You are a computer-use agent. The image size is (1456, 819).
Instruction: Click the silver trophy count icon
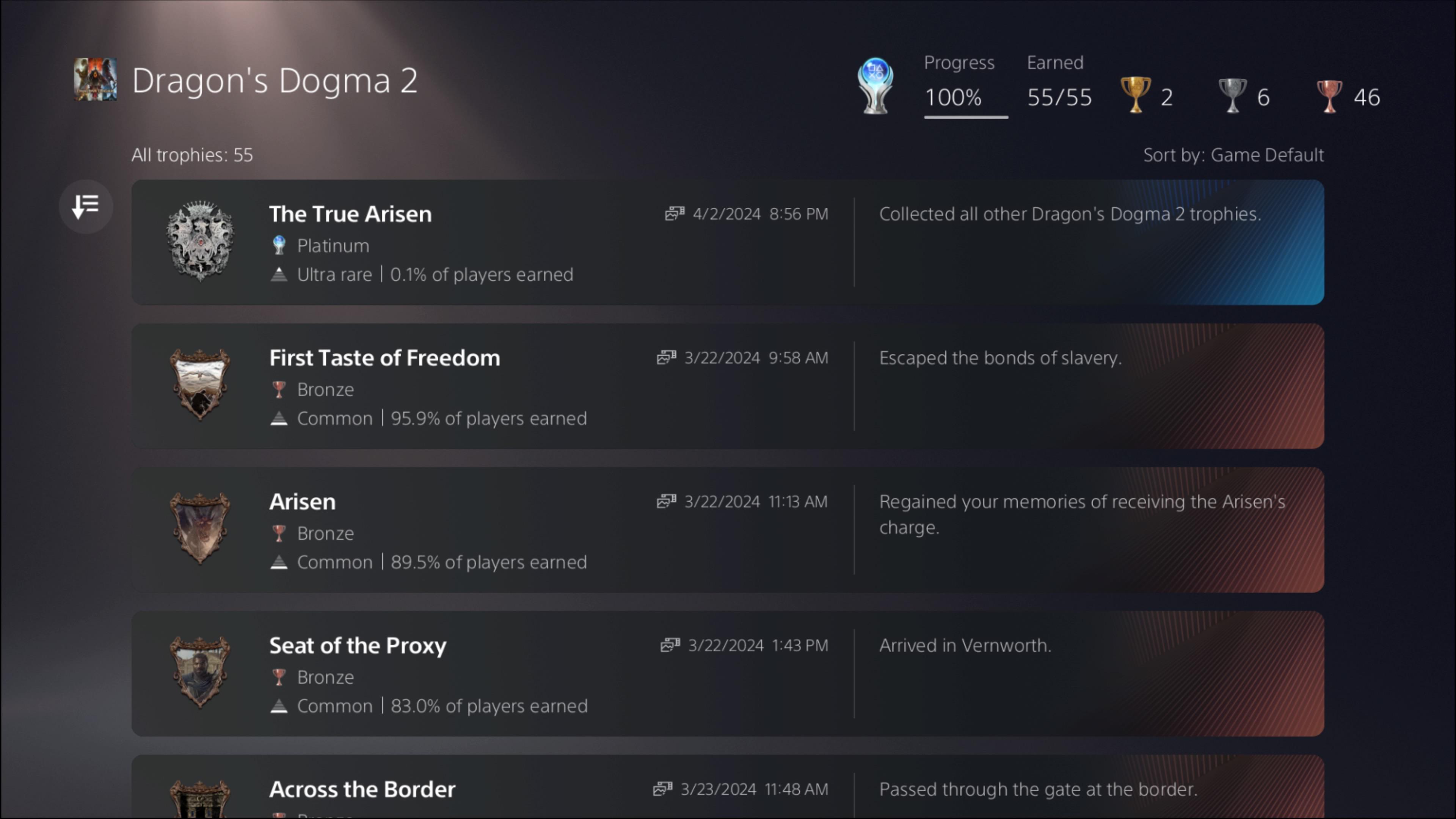tap(1232, 95)
